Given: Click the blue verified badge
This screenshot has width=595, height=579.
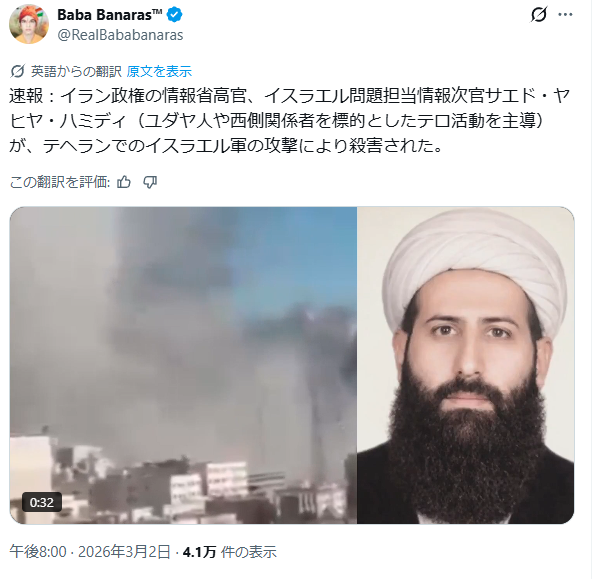Looking at the screenshot, I should click(x=175, y=15).
